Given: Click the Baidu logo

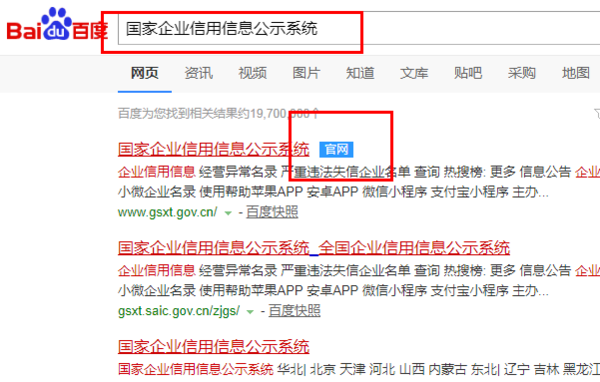Looking at the screenshot, I should click(x=57, y=25).
